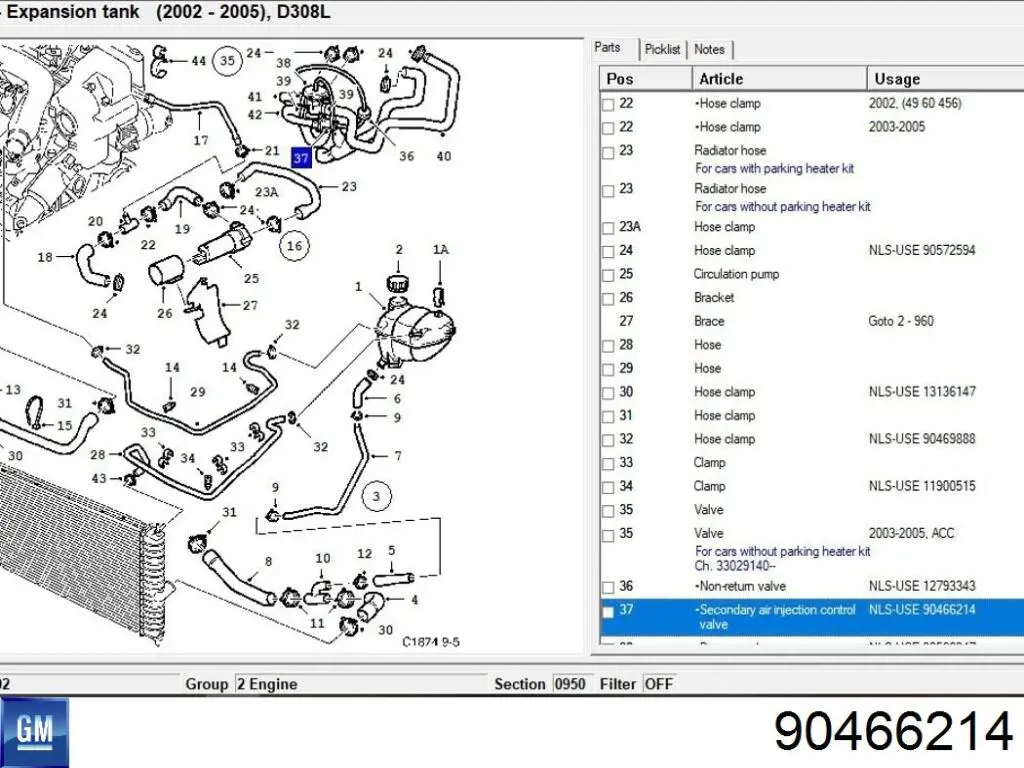Select the 'NLS-USE 90469888' usage cell

tap(921, 439)
